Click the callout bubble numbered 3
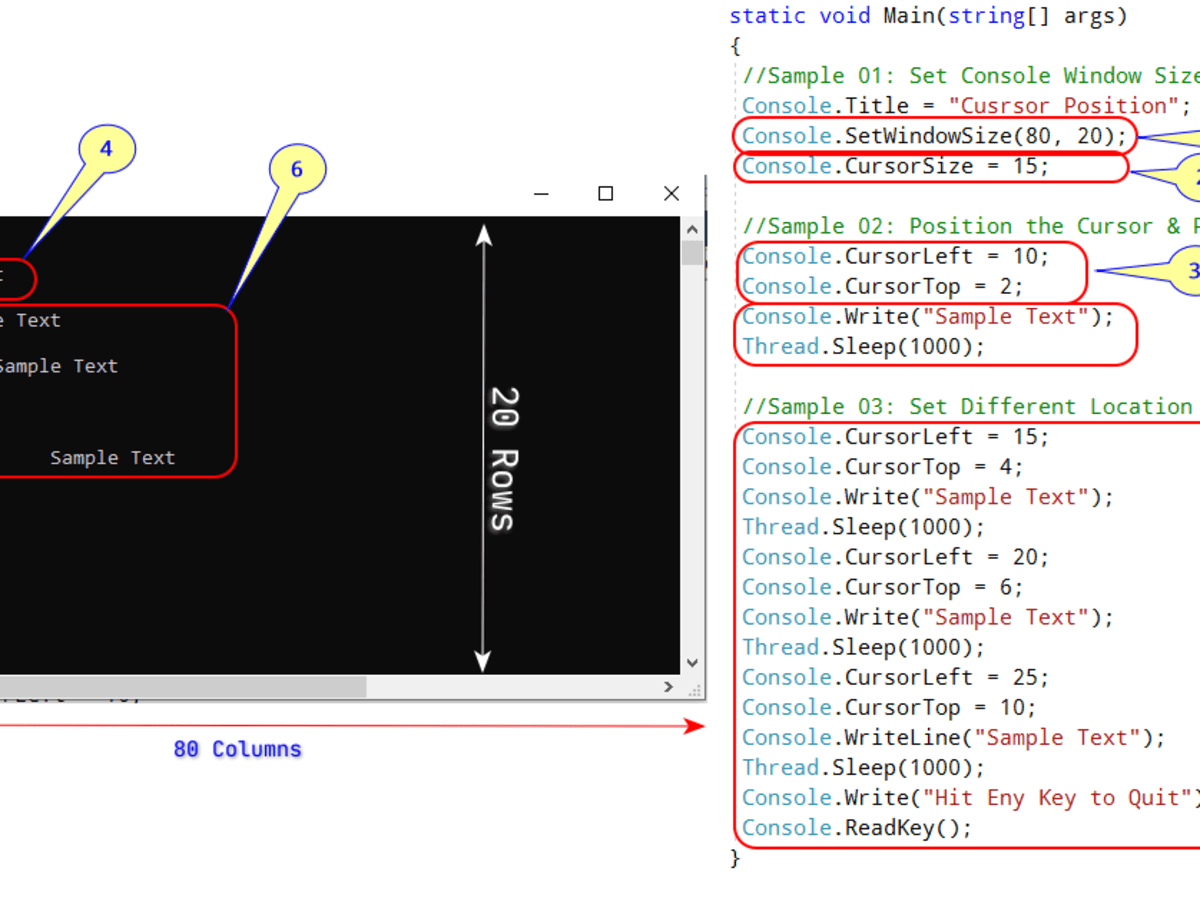The height and width of the screenshot is (900, 1200). pos(1190,271)
